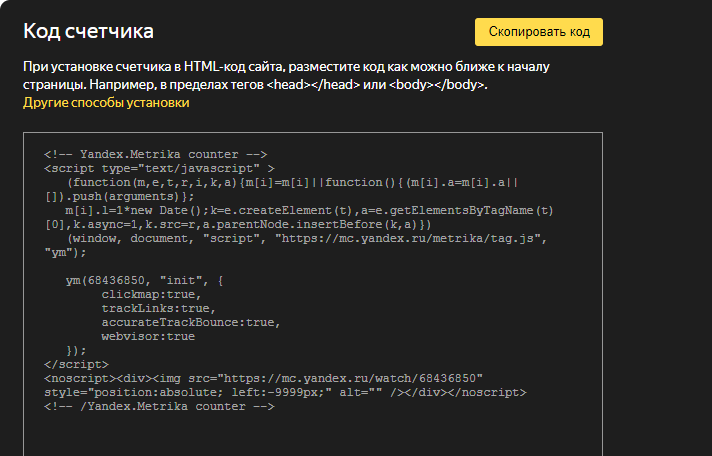Click the accurateTrackBounce:true parameter line
712x456 pixels.
pos(191,323)
